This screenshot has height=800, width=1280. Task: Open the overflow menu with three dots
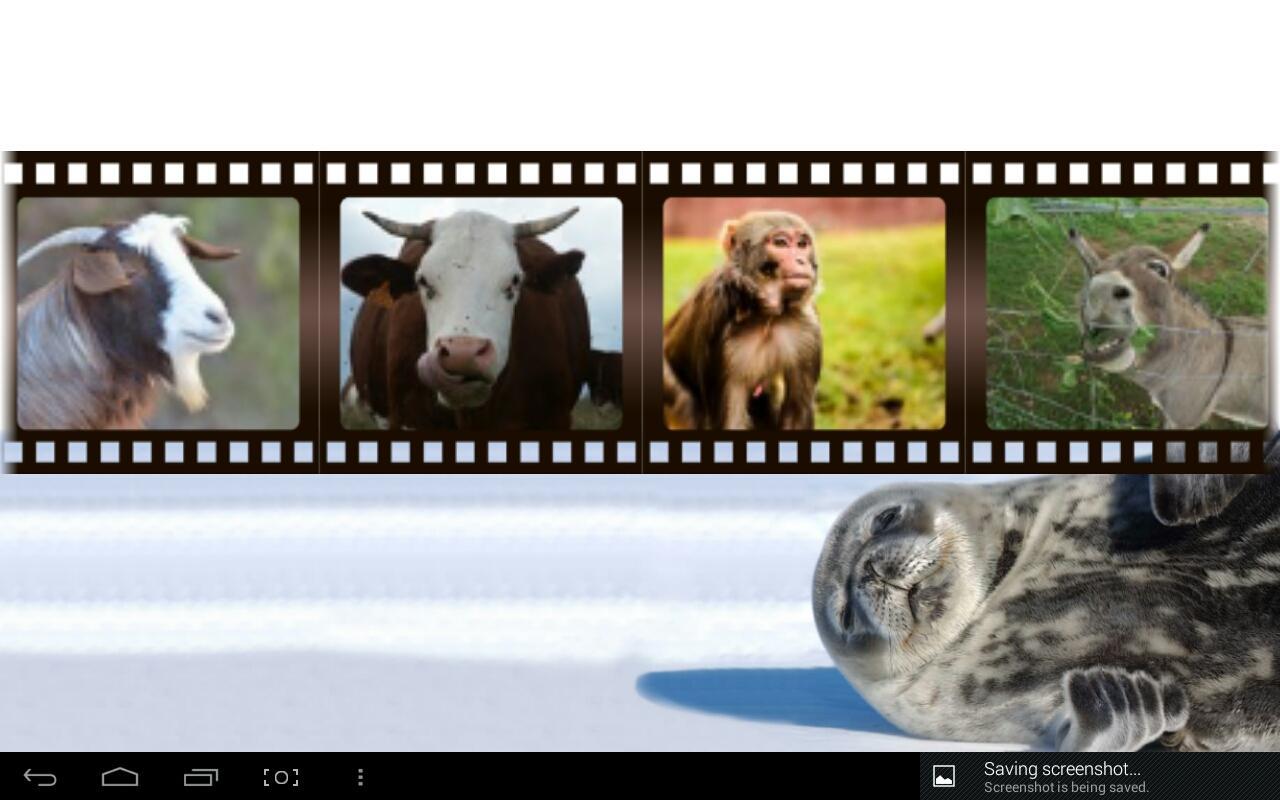(x=360, y=777)
